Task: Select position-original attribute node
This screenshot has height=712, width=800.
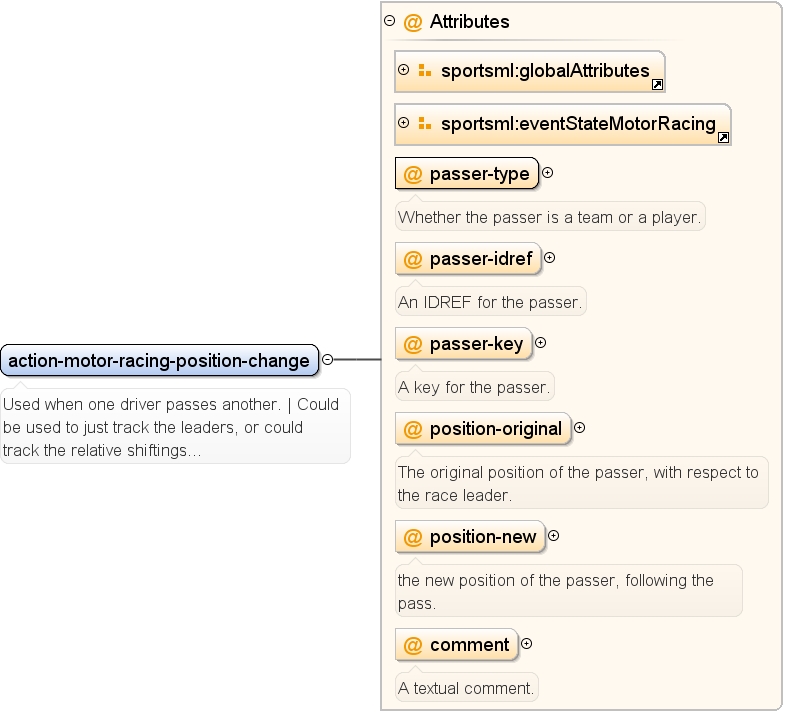Action: 483,428
